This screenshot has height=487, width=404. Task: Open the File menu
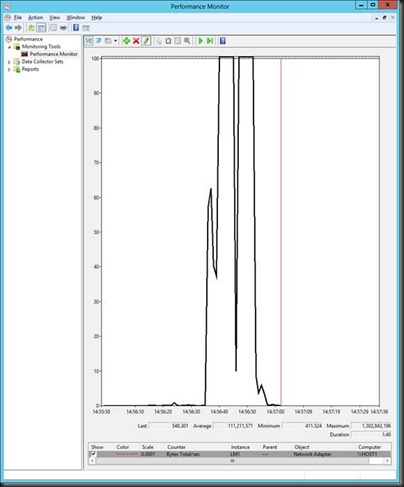(x=18, y=17)
